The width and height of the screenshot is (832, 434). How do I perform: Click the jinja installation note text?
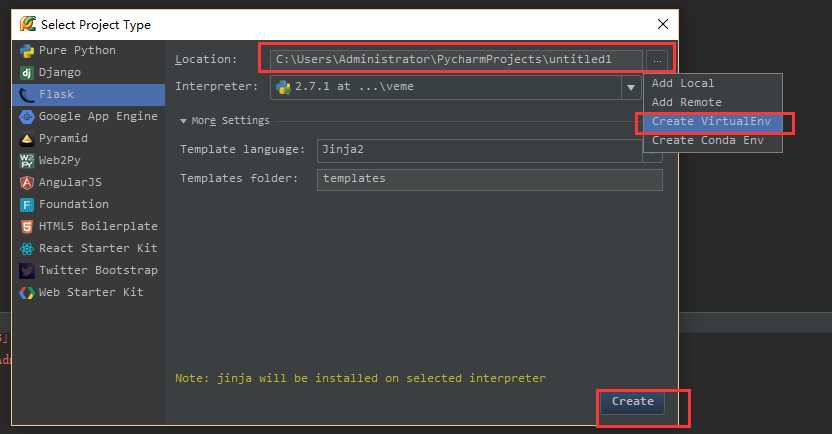click(360, 378)
